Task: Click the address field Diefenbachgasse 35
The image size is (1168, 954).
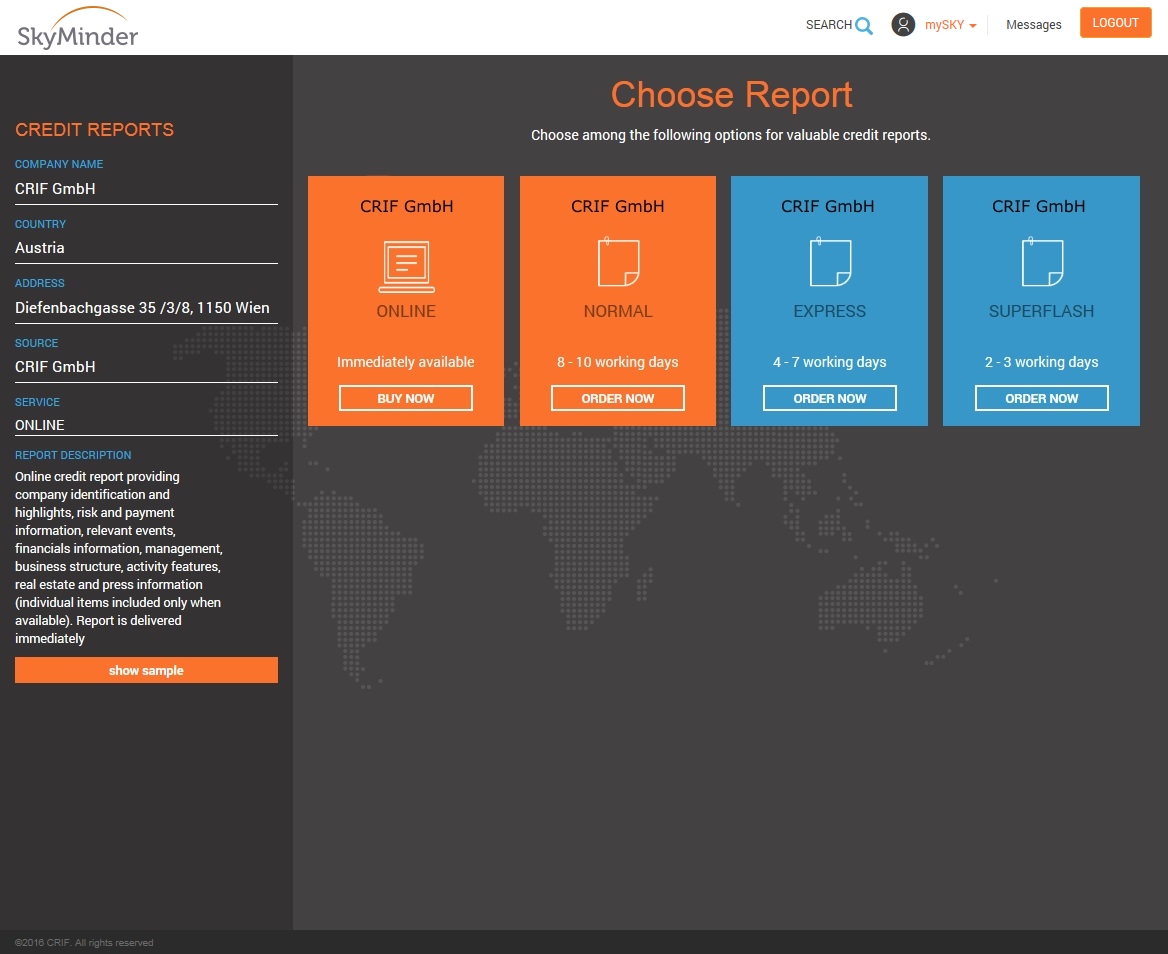Action: [x=146, y=308]
